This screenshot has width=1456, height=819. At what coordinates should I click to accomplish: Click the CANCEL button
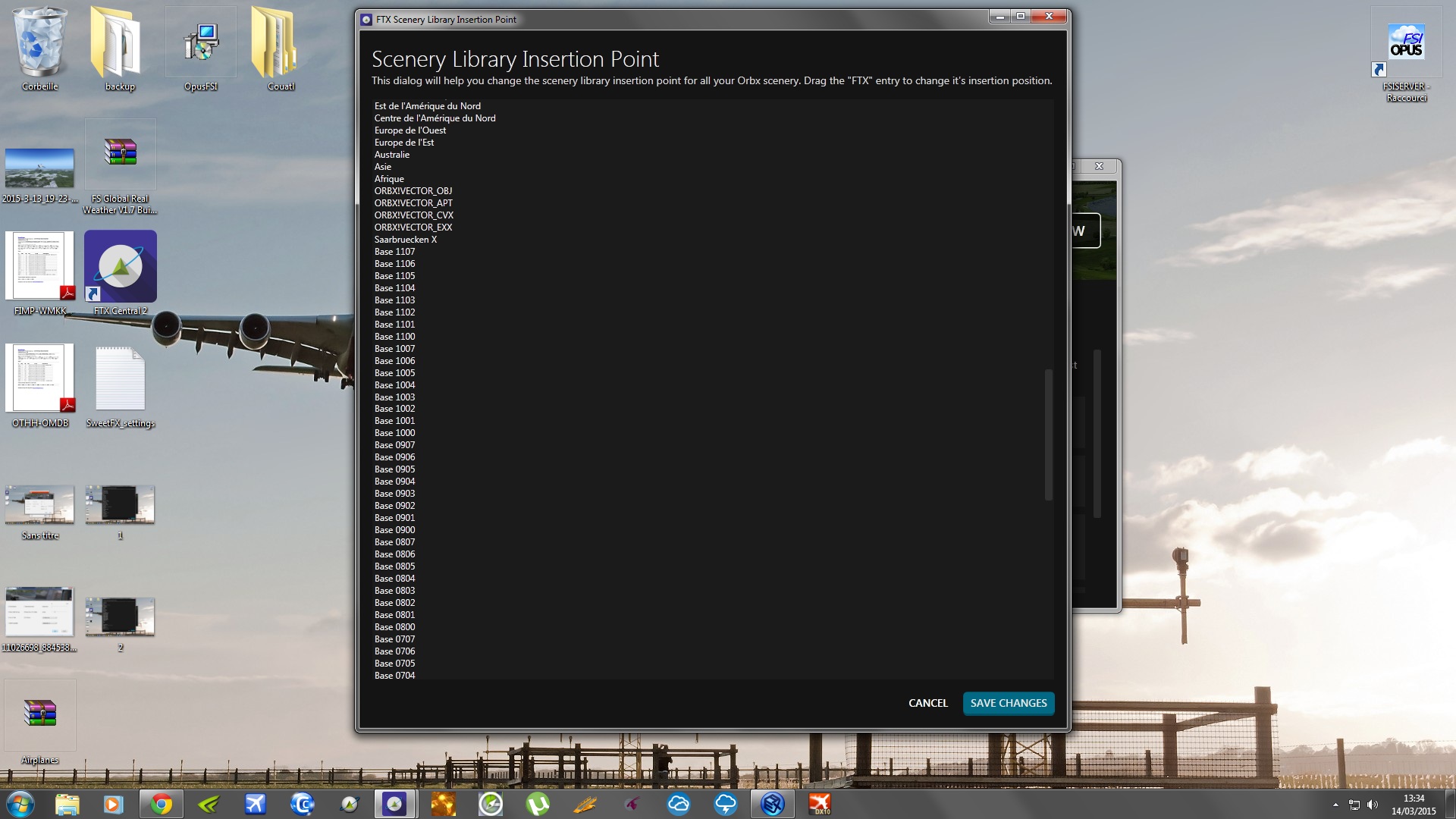[928, 703]
